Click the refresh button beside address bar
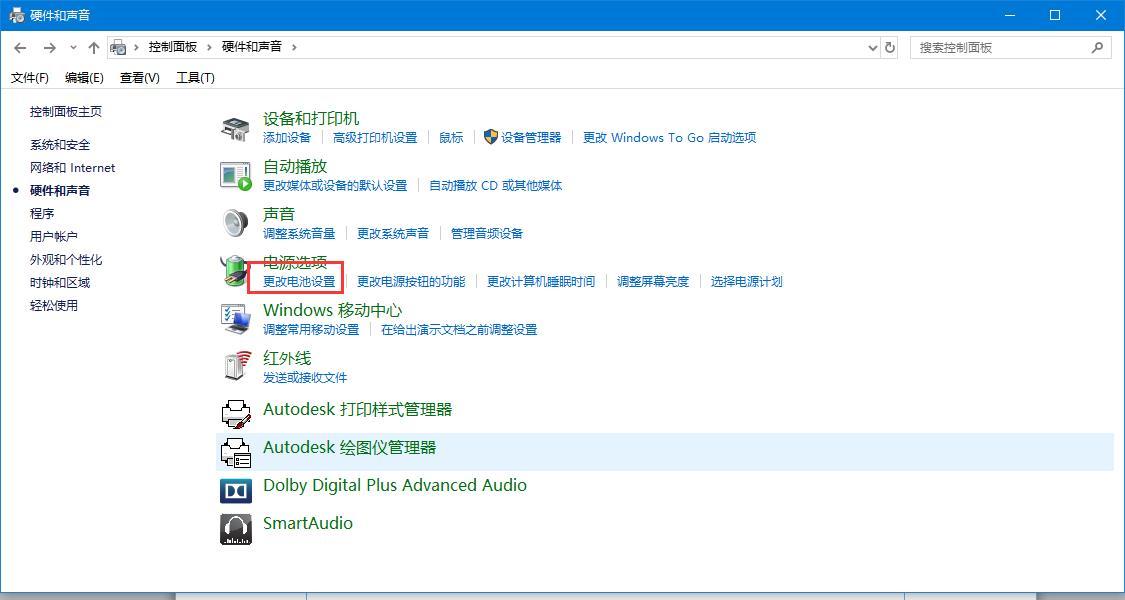Image resolution: width=1125 pixels, height=600 pixels. tap(890, 47)
